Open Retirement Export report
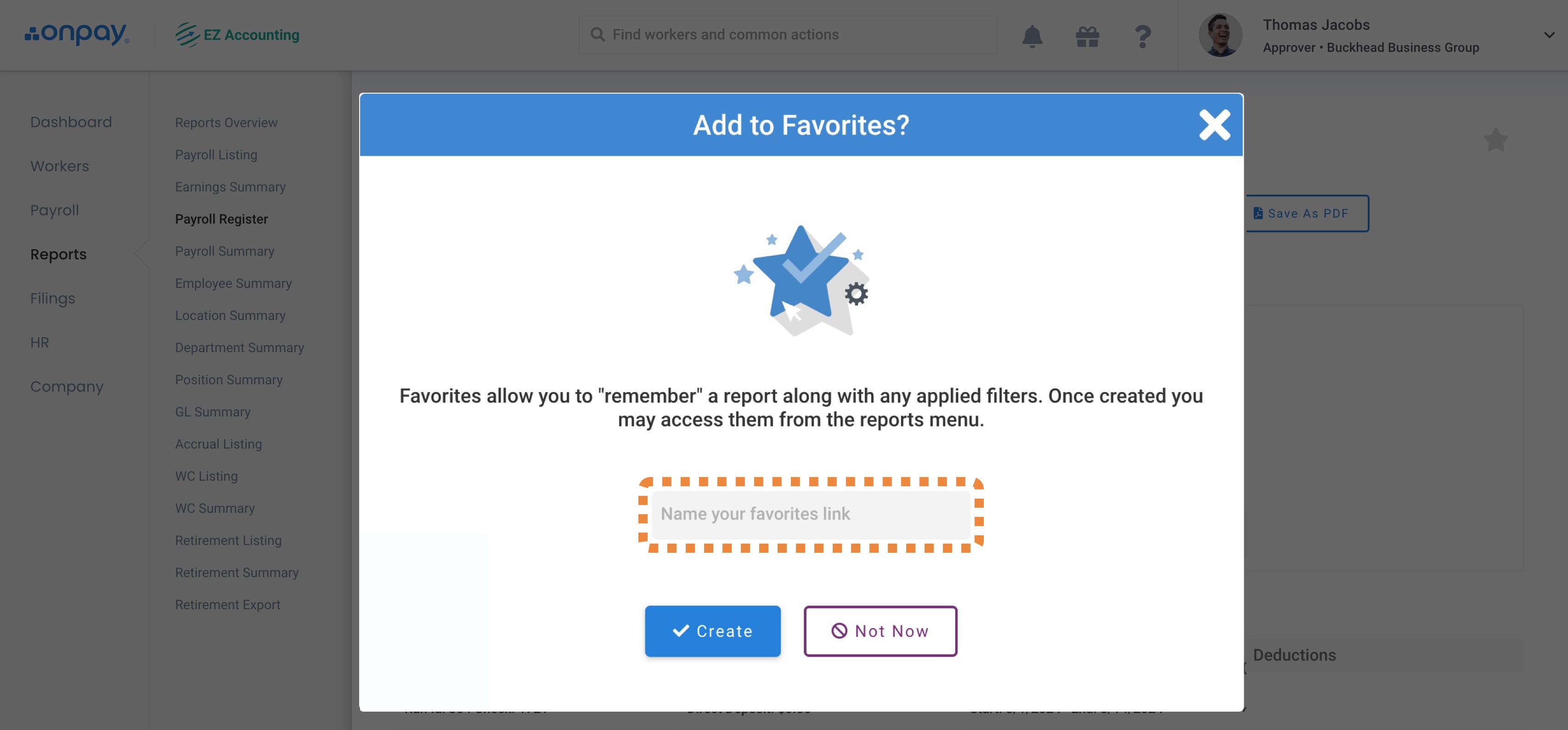 [x=228, y=605]
